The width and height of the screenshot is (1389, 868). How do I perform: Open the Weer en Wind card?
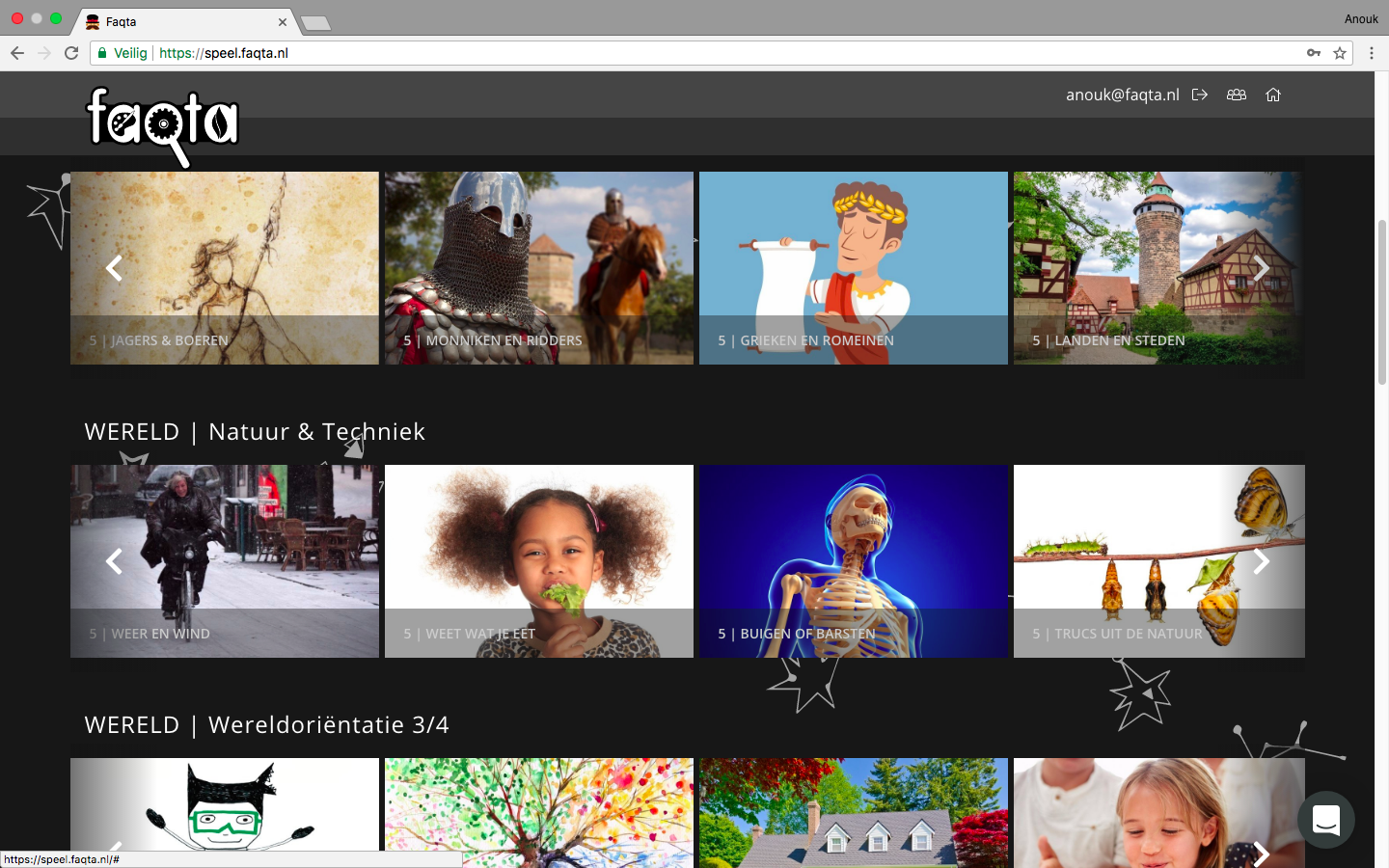coord(225,561)
